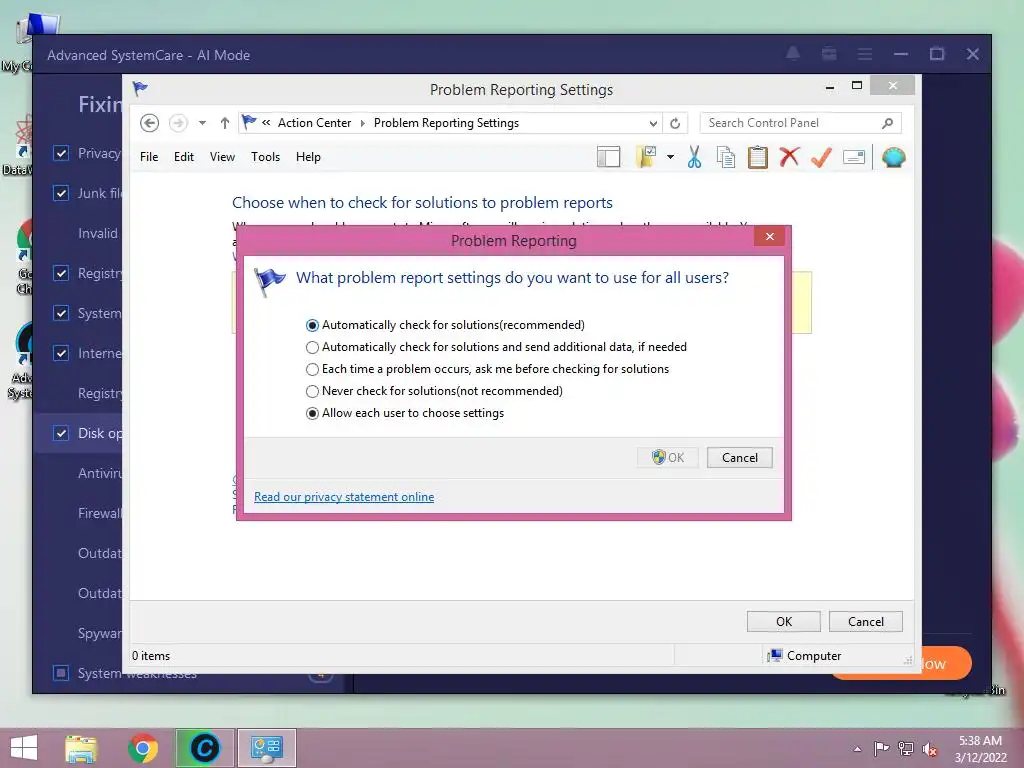The width and height of the screenshot is (1024, 768).
Task: Click the Forward navigation arrow
Action: click(178, 123)
